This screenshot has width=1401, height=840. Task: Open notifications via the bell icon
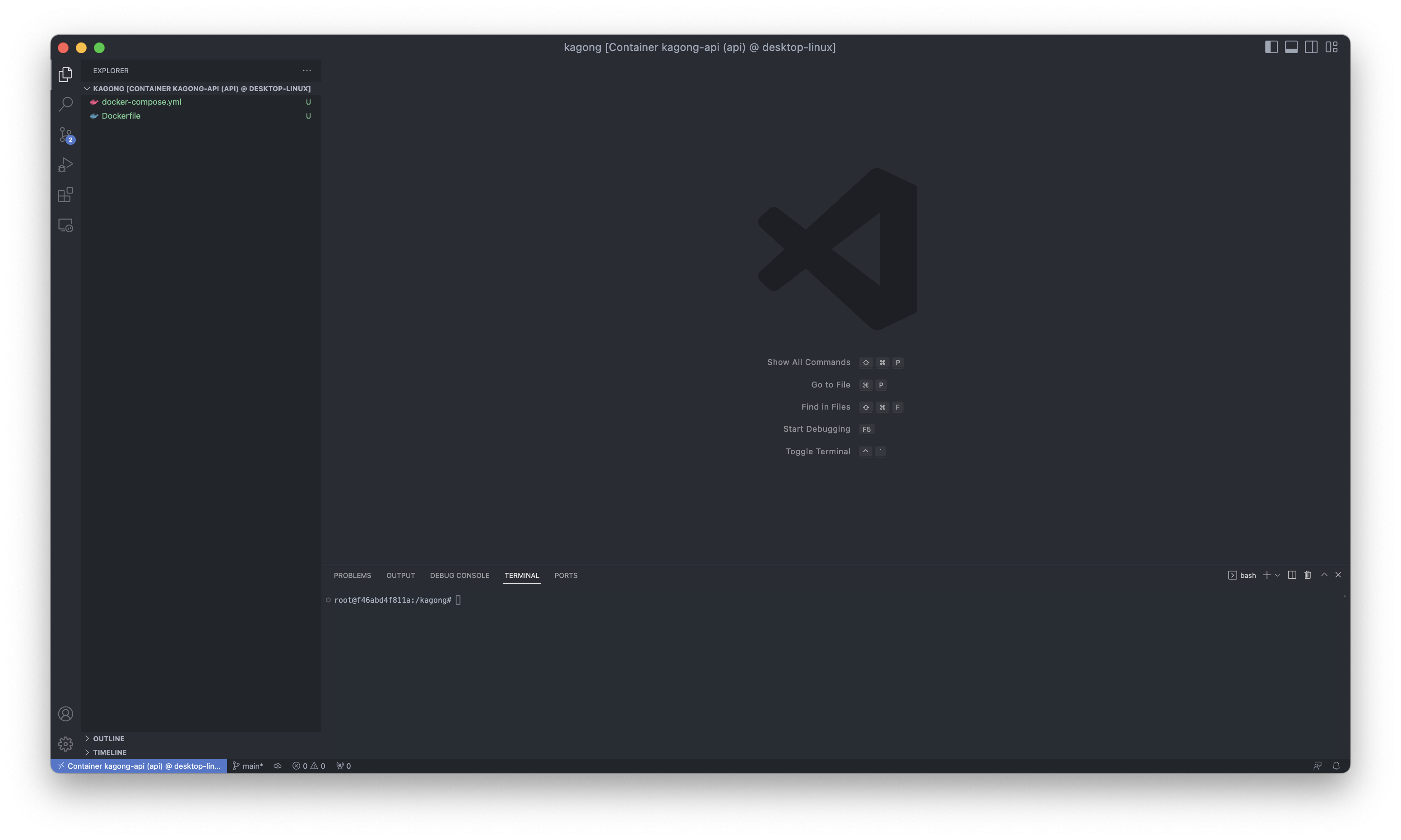[x=1336, y=765]
